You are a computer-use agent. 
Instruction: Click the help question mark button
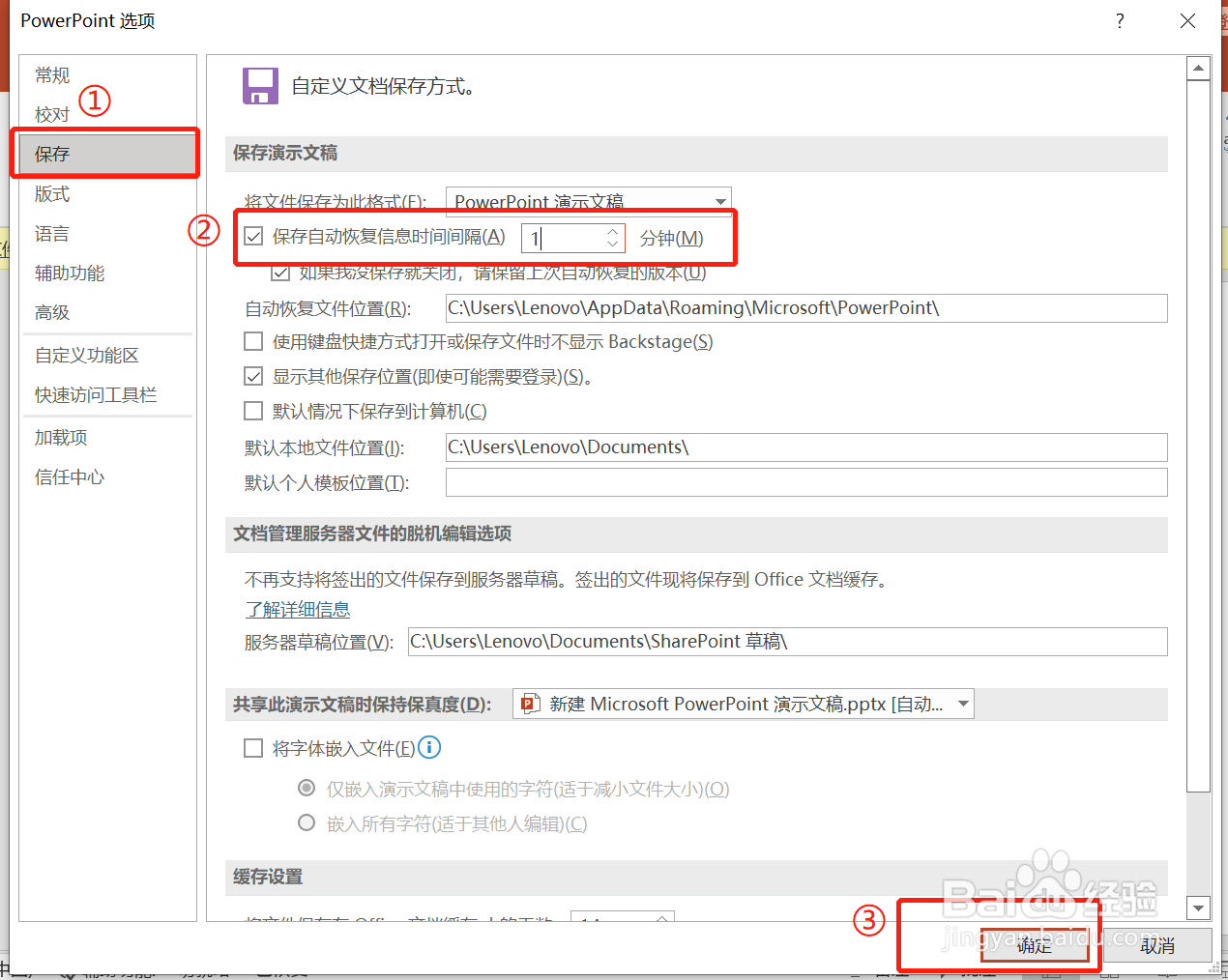[1120, 20]
